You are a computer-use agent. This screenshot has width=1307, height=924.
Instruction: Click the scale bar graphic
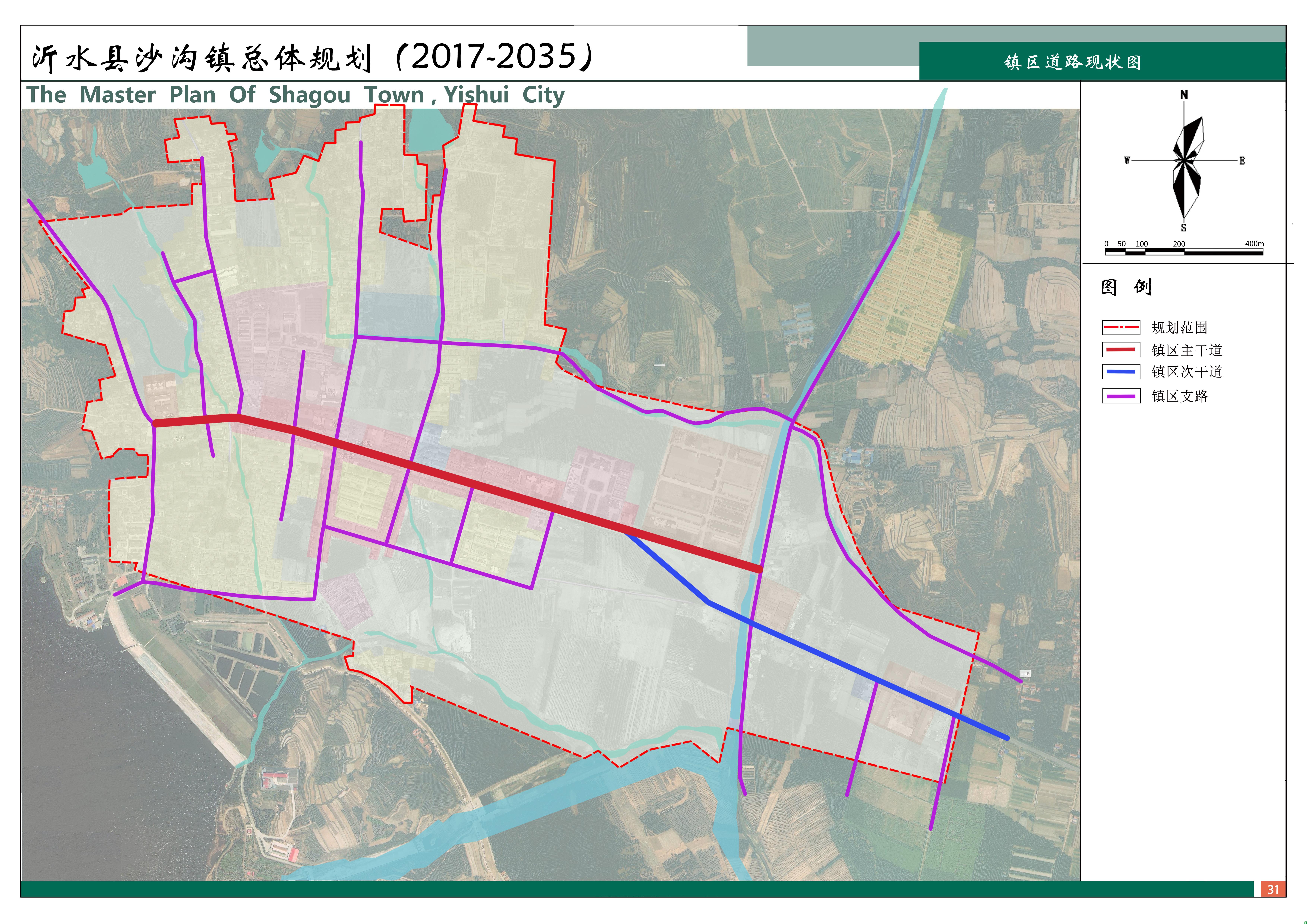[1184, 252]
